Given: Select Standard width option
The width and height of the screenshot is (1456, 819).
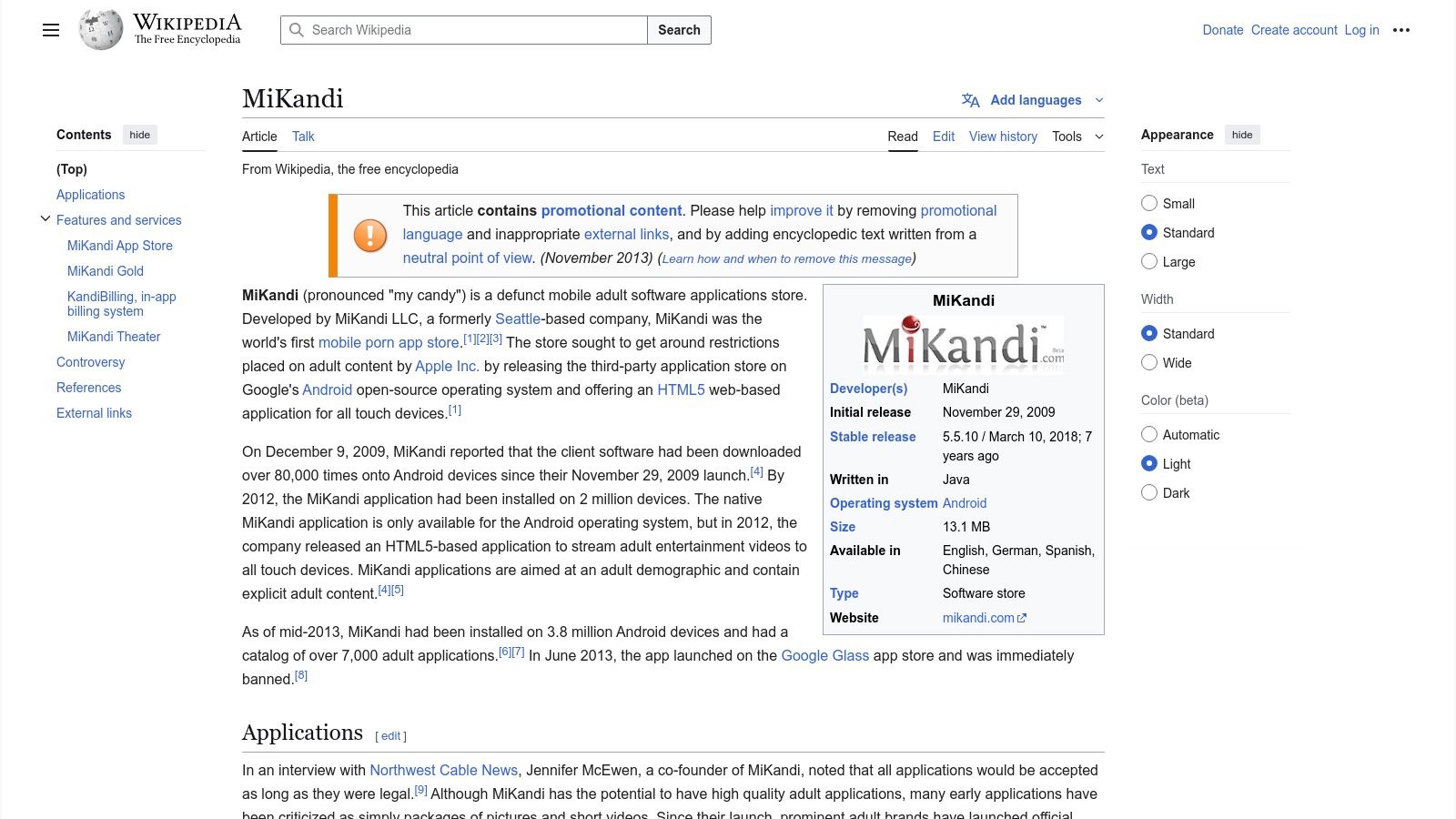Looking at the screenshot, I should click(x=1149, y=334).
